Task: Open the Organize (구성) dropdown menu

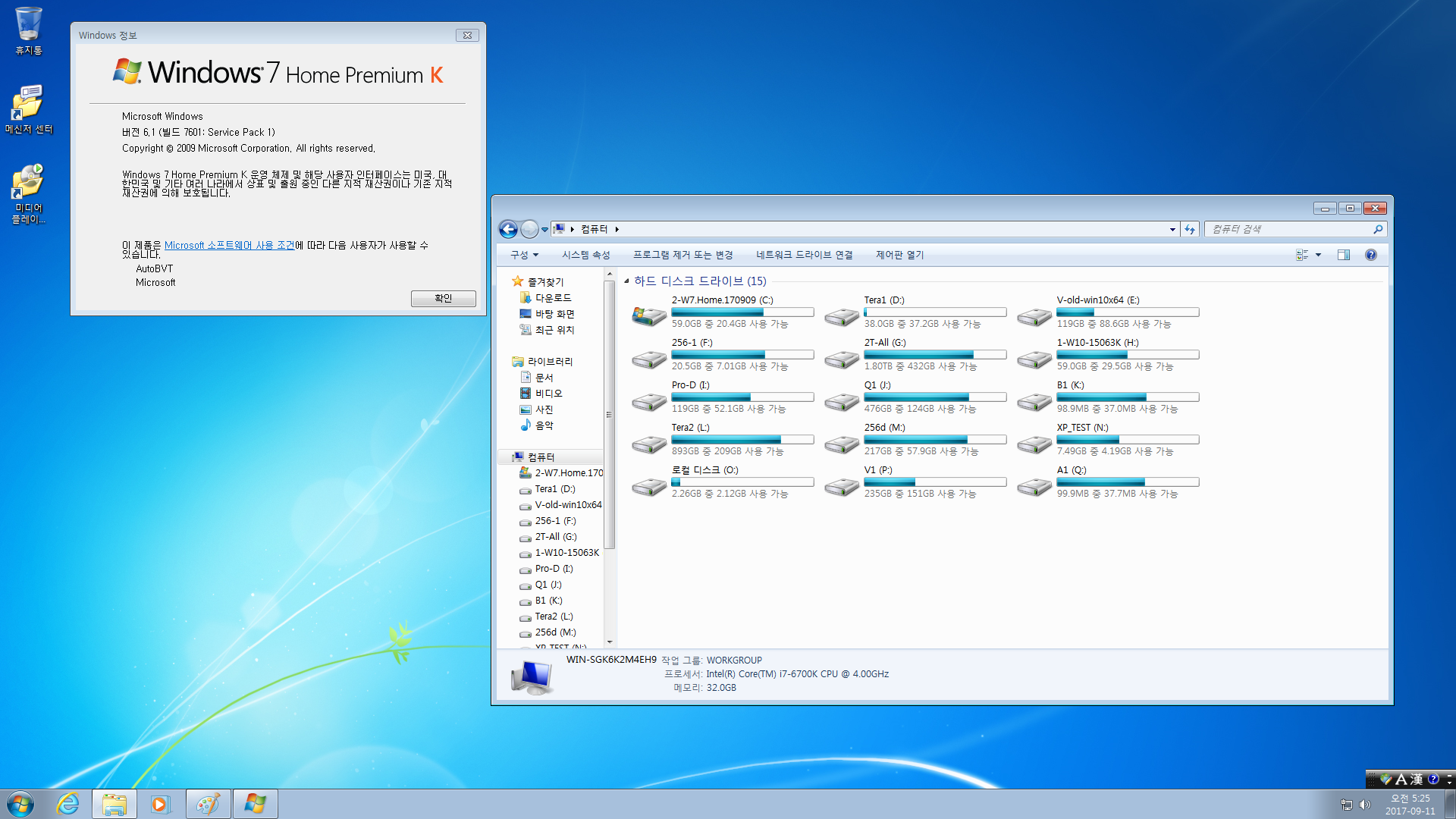Action: point(524,255)
